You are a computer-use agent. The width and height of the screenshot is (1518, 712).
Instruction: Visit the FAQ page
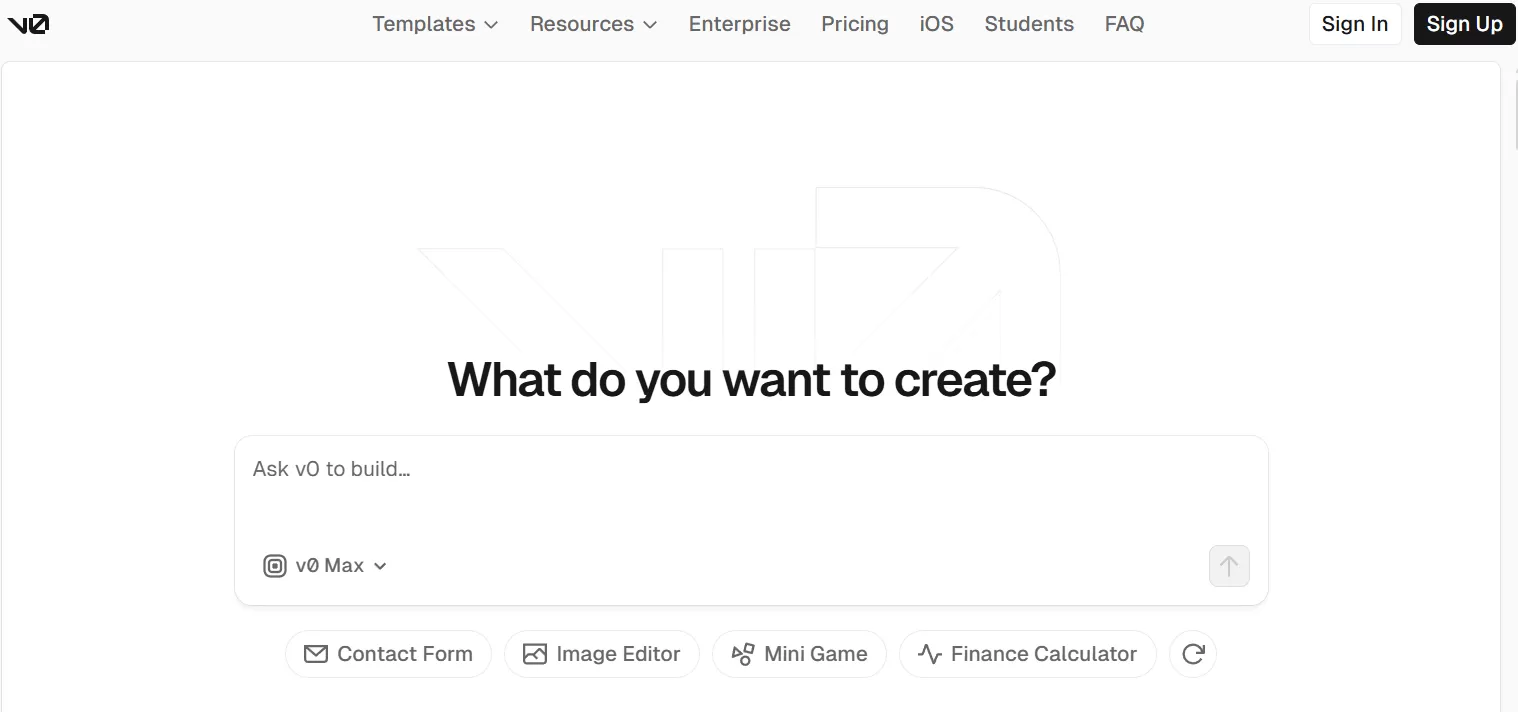[1124, 24]
